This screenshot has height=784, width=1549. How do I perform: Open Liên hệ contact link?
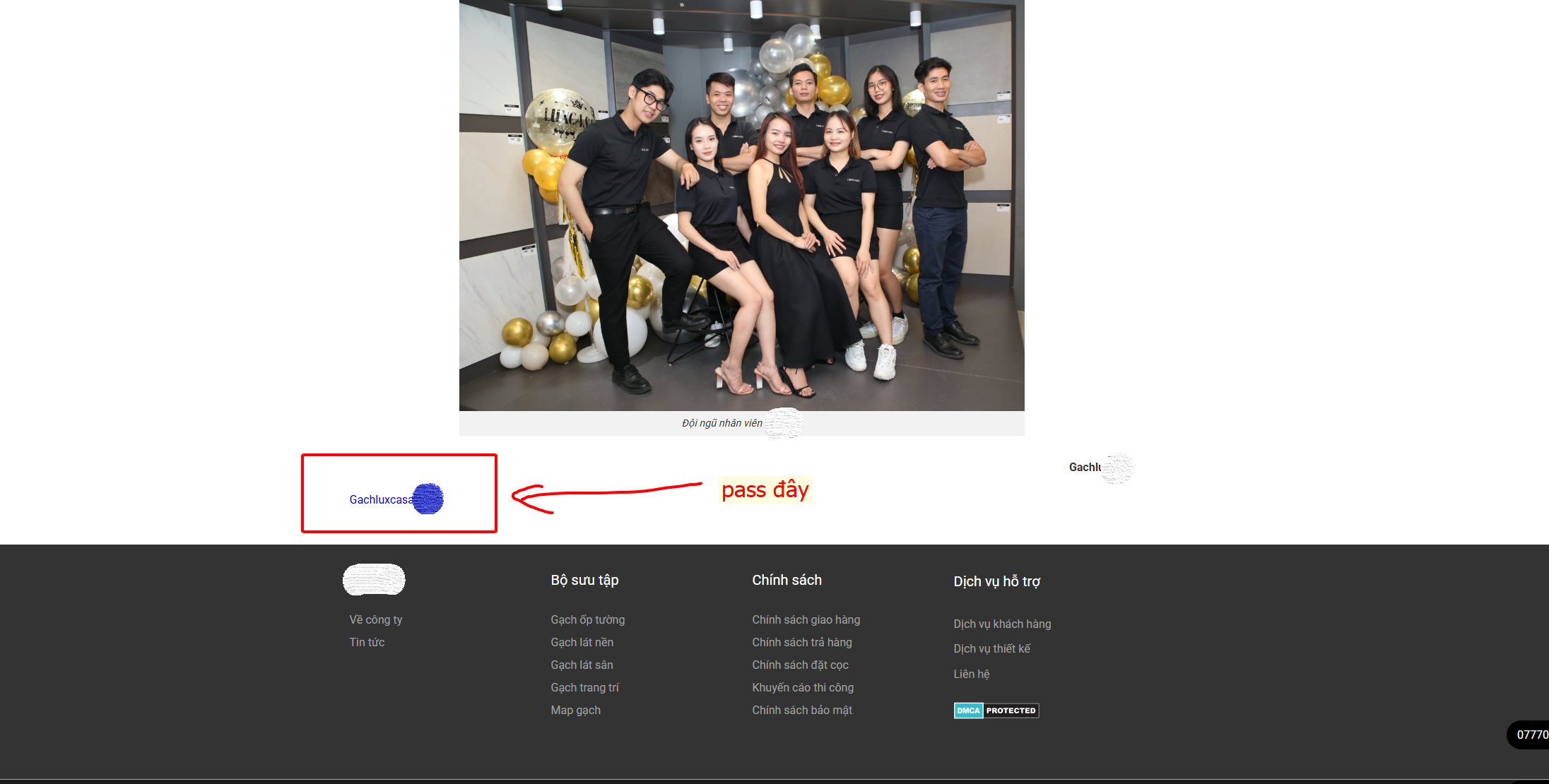tap(971, 674)
